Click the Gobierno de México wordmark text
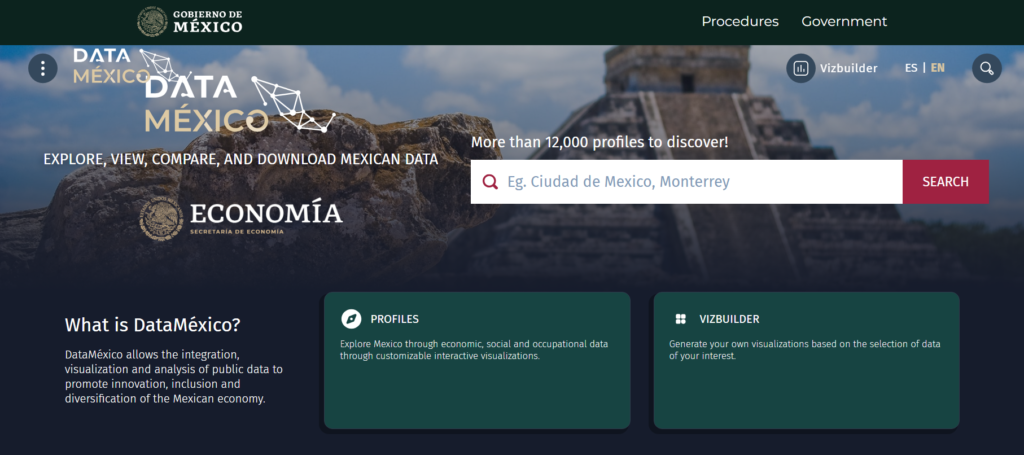Viewport: 1024px width, 455px height. pyautogui.click(x=208, y=22)
